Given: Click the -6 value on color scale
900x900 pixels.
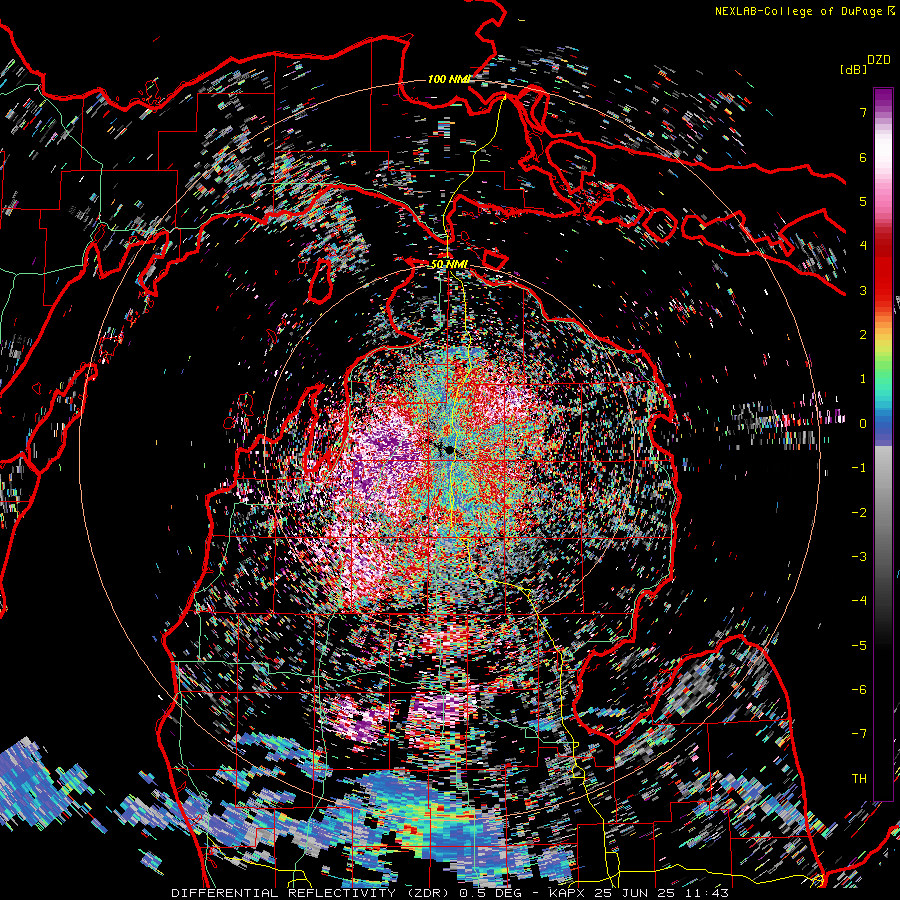Looking at the screenshot, I should tap(859, 689).
